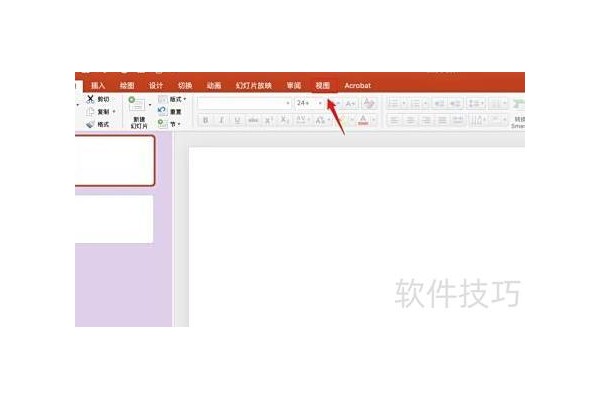Open the text direction menu
Viewport: 600px width, 400px height.
coord(478,121)
